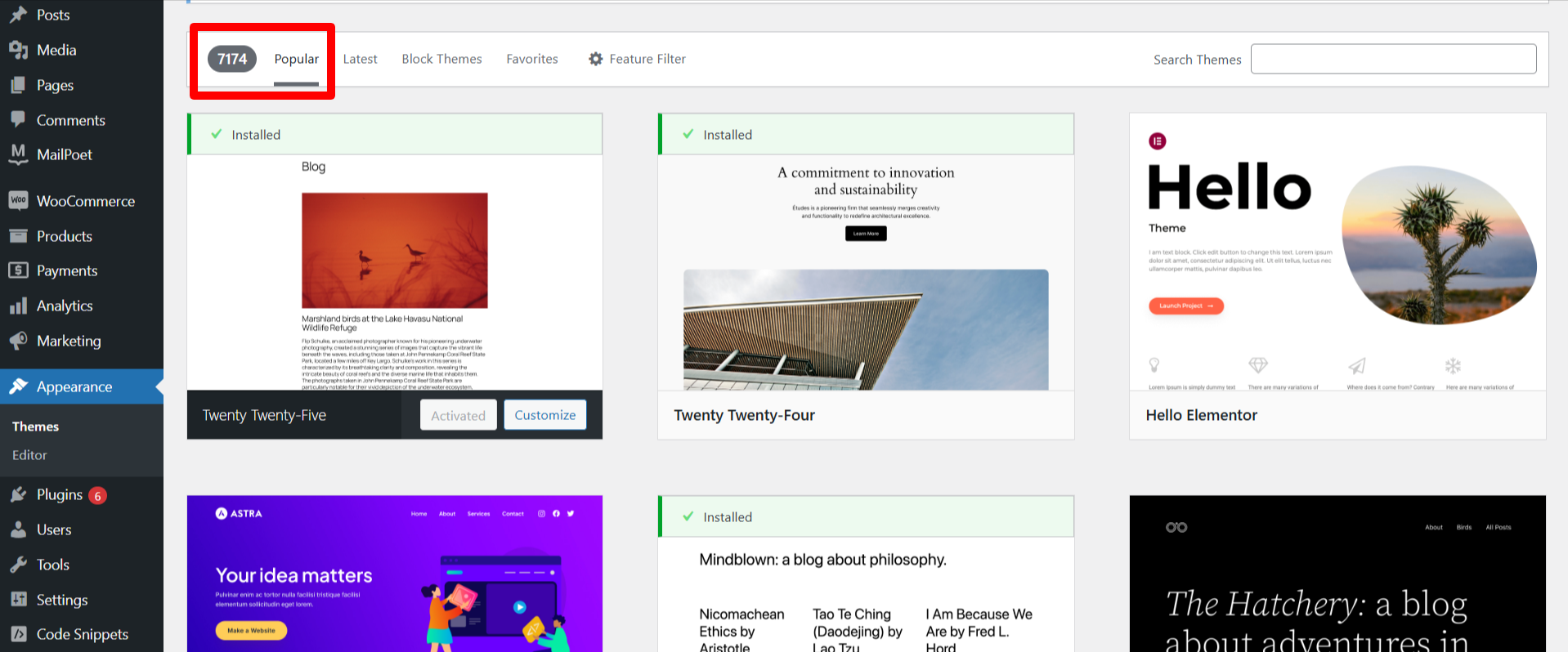Open the Twenty Twenty-Four theme preview thumbnail
The image size is (1568, 652).
coord(866,272)
